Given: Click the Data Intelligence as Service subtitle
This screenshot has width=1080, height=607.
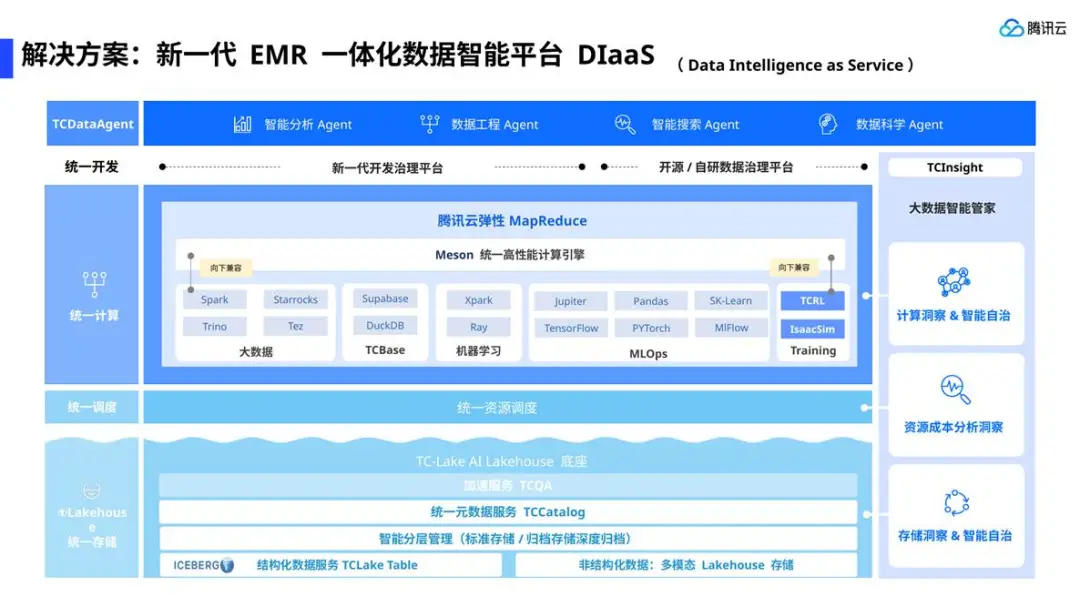Looking at the screenshot, I should point(796,65).
